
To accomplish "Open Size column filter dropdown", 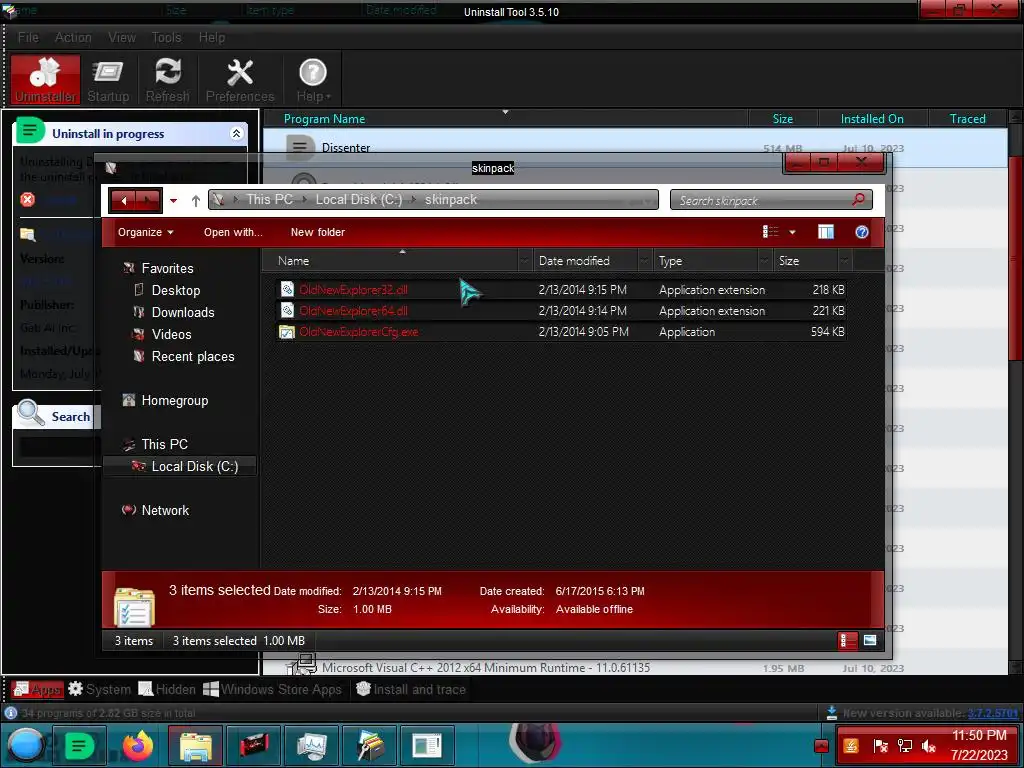I will point(844,261).
